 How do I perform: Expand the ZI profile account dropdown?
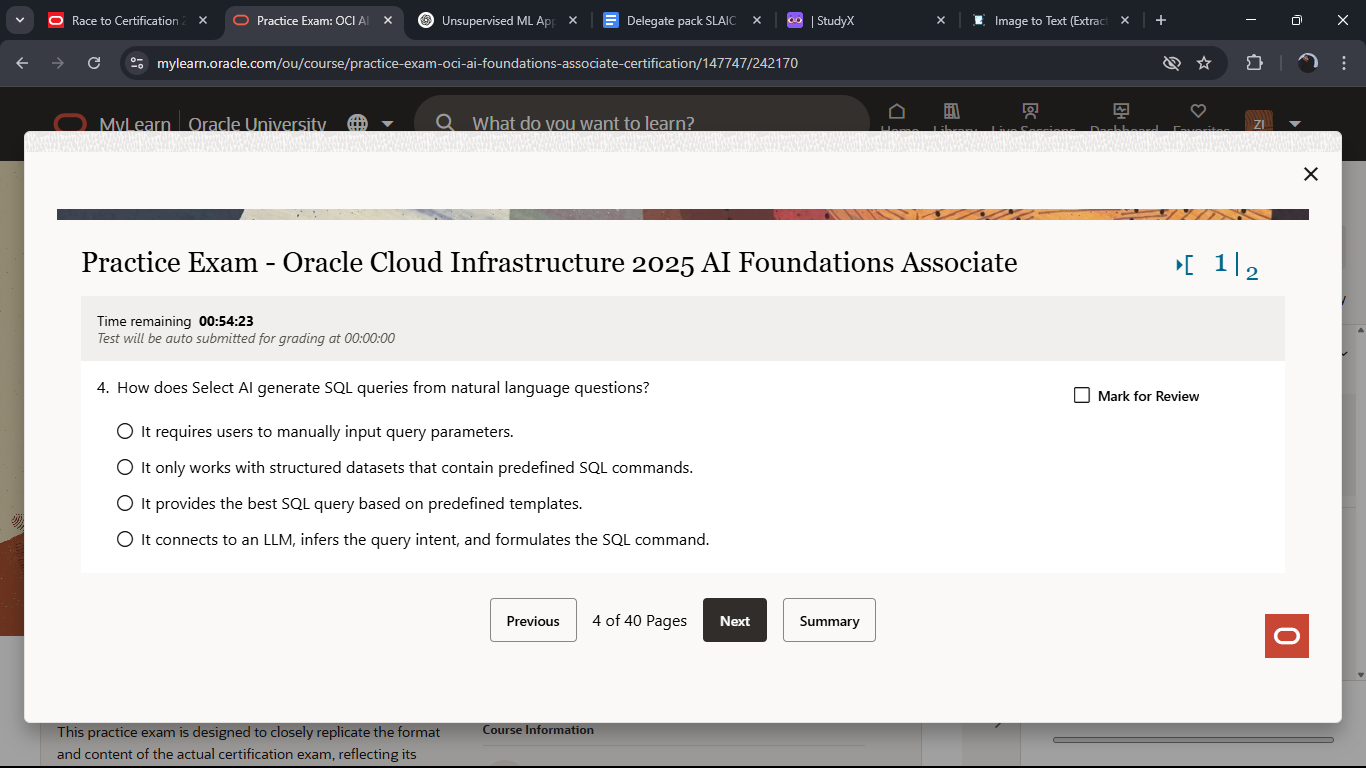pyautogui.click(x=1295, y=124)
